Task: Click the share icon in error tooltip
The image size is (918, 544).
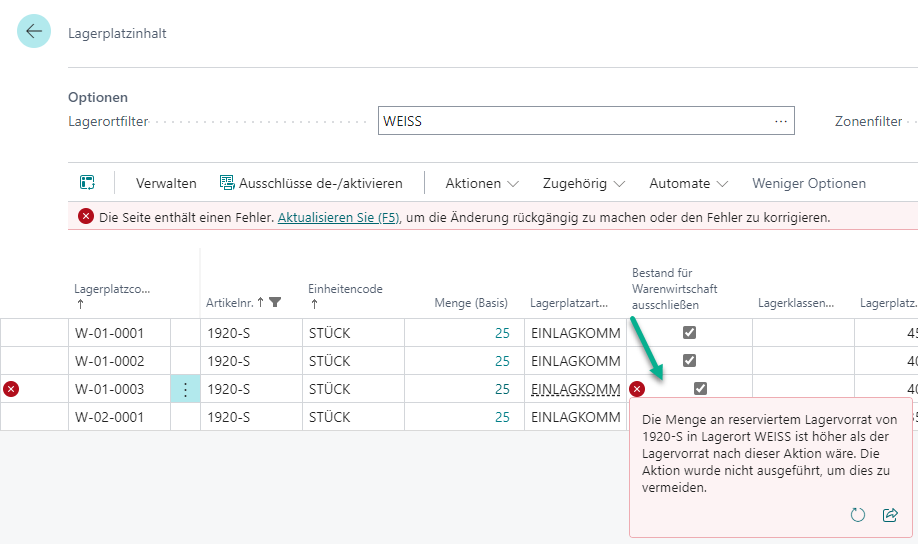Action: [890, 515]
